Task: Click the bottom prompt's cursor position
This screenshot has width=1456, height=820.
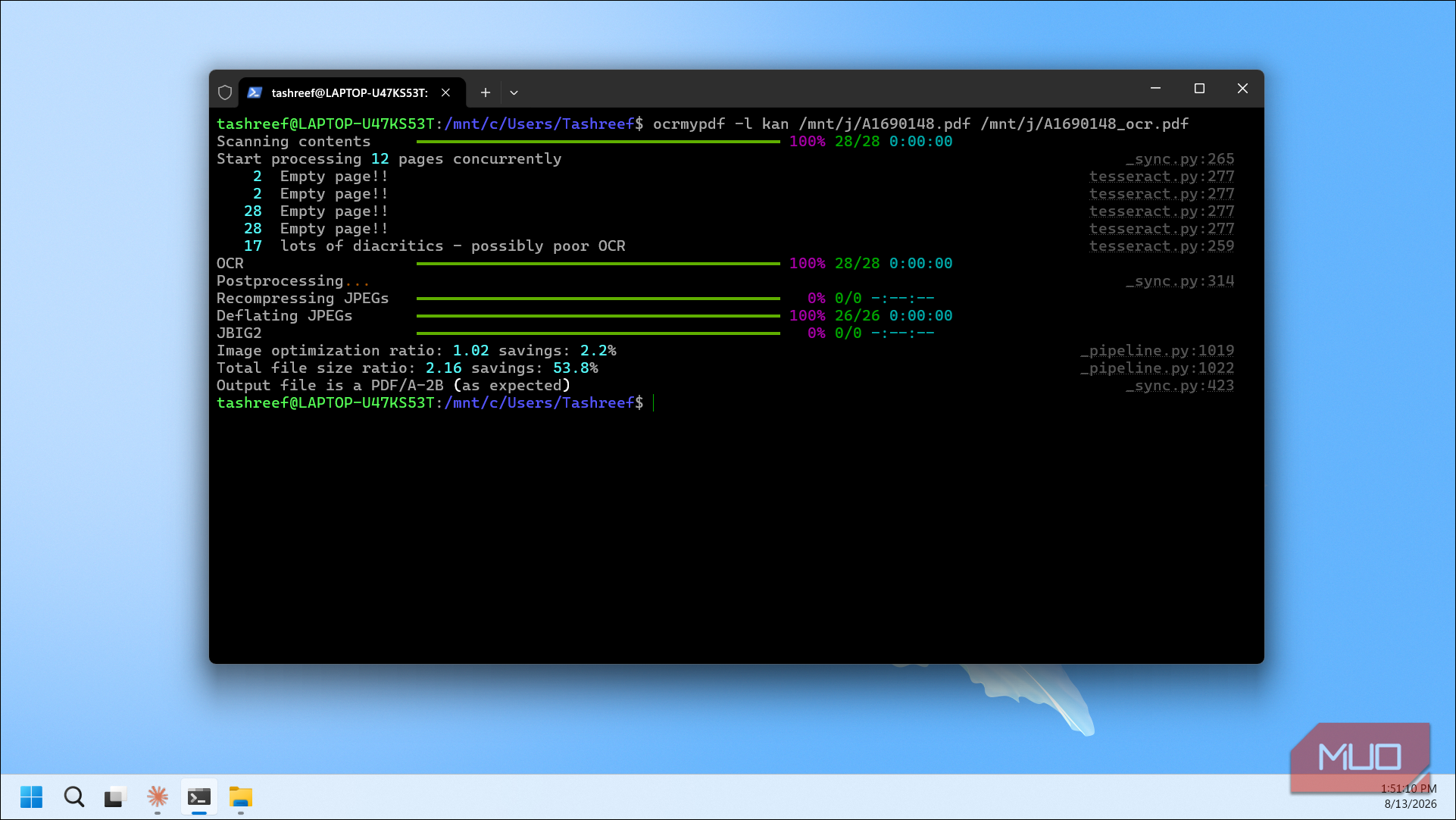Action: [654, 403]
